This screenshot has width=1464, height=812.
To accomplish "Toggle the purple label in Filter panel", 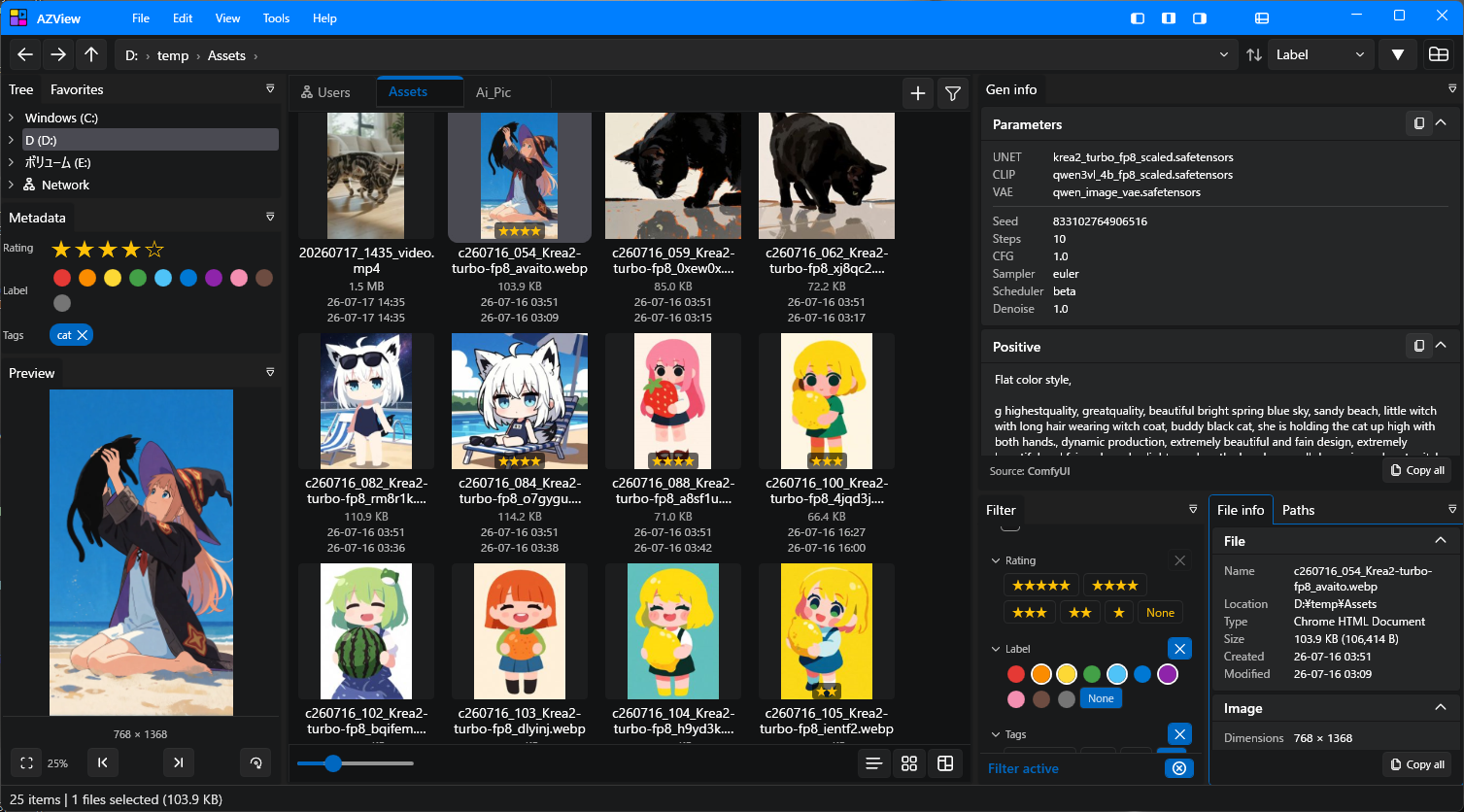I will click(x=1168, y=674).
